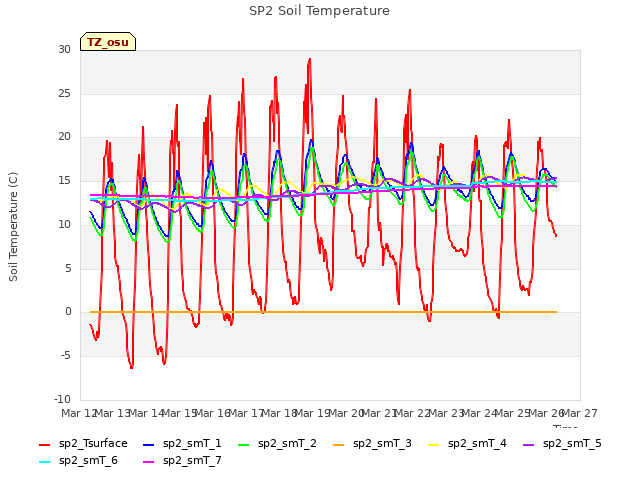Click the 25 y-axis tick label
Image resolution: width=640 pixels, height=480 pixels.
tap(64, 93)
